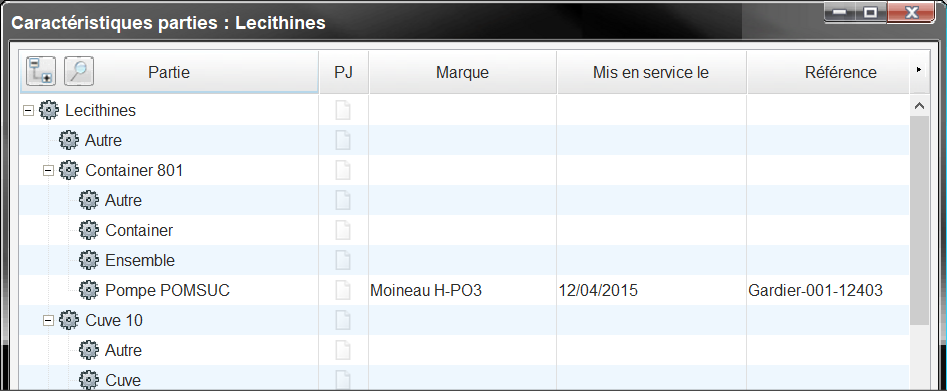Click the PJ column header
This screenshot has height=391, width=947.
(x=344, y=73)
